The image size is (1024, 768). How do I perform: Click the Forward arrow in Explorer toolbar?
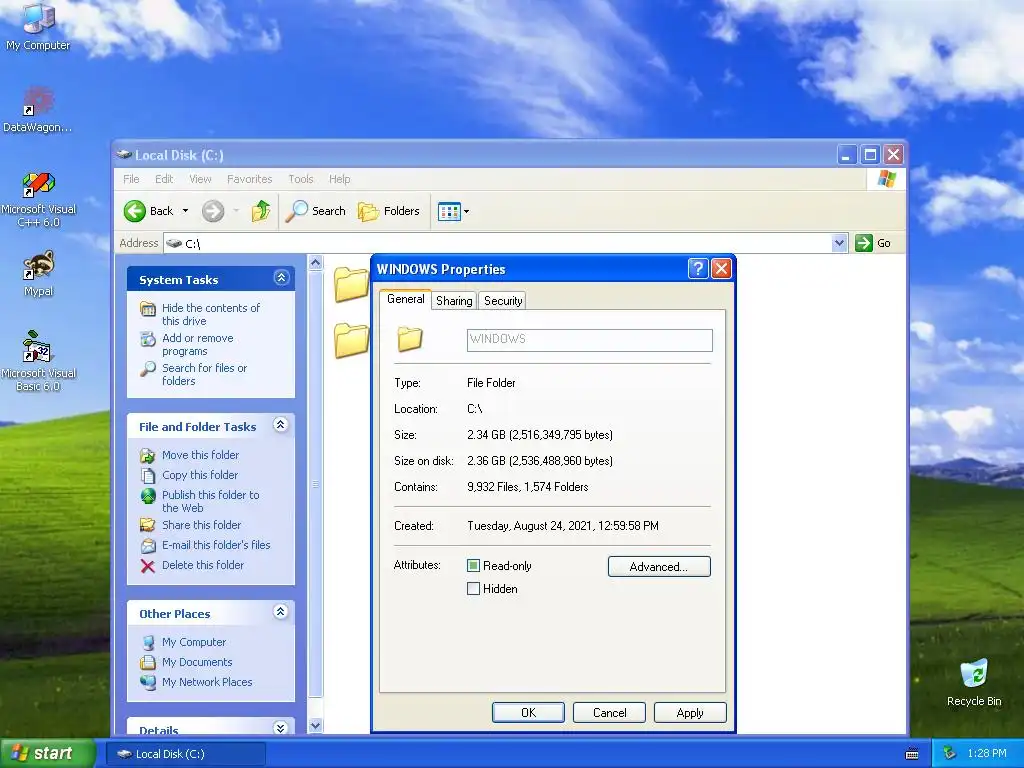pos(213,211)
